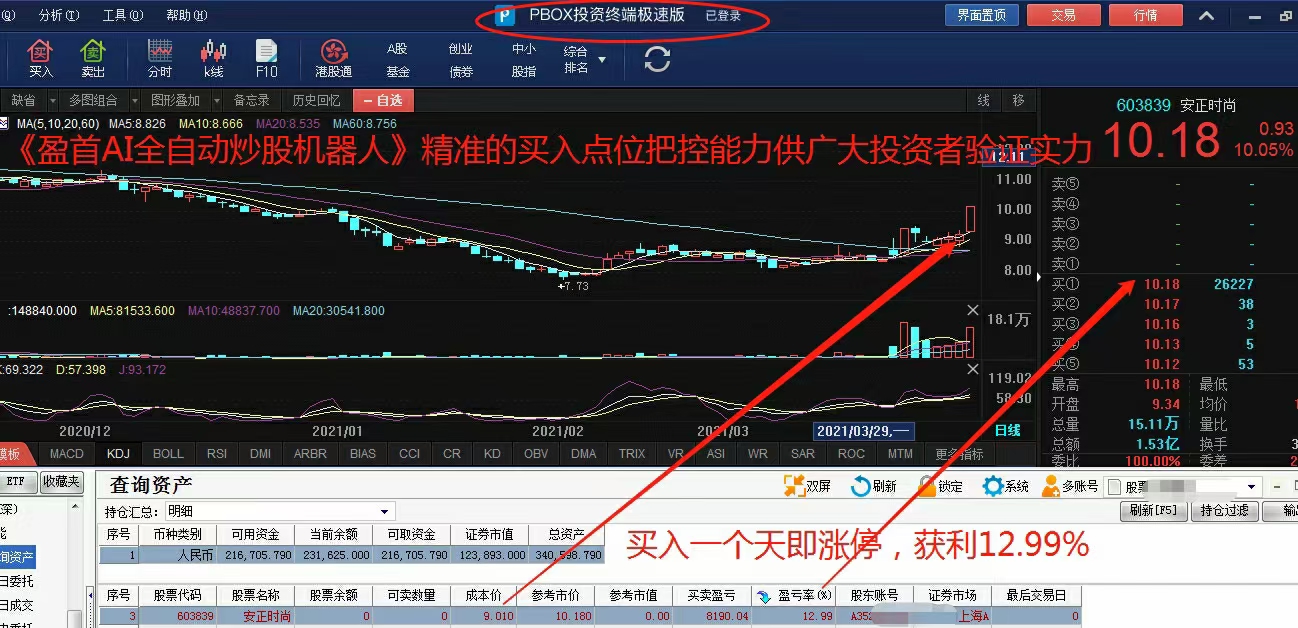Click the 交易 button in the title bar
Image resolution: width=1298 pixels, height=628 pixels.
coord(1064,15)
